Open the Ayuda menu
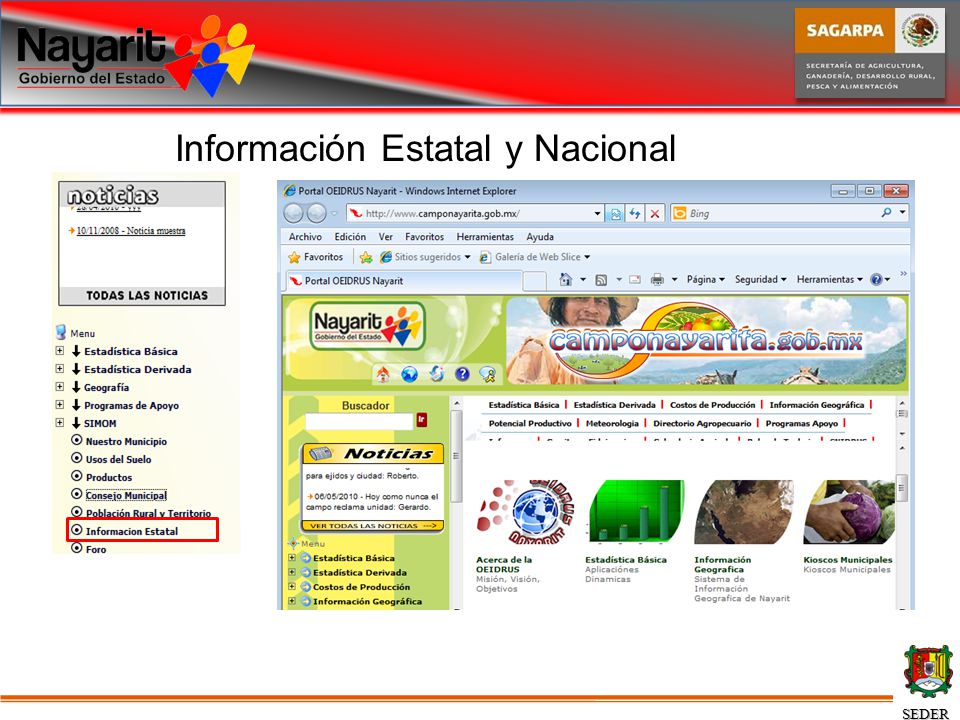The image size is (960, 720). pyautogui.click(x=540, y=237)
